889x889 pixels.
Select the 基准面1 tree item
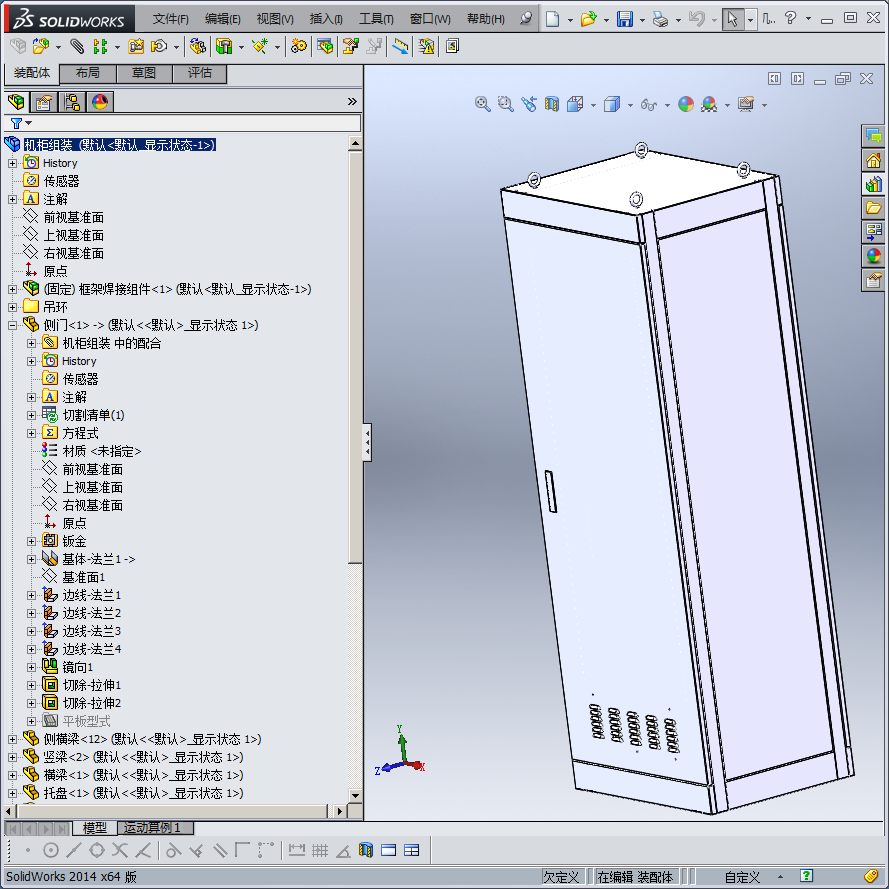pos(83,577)
